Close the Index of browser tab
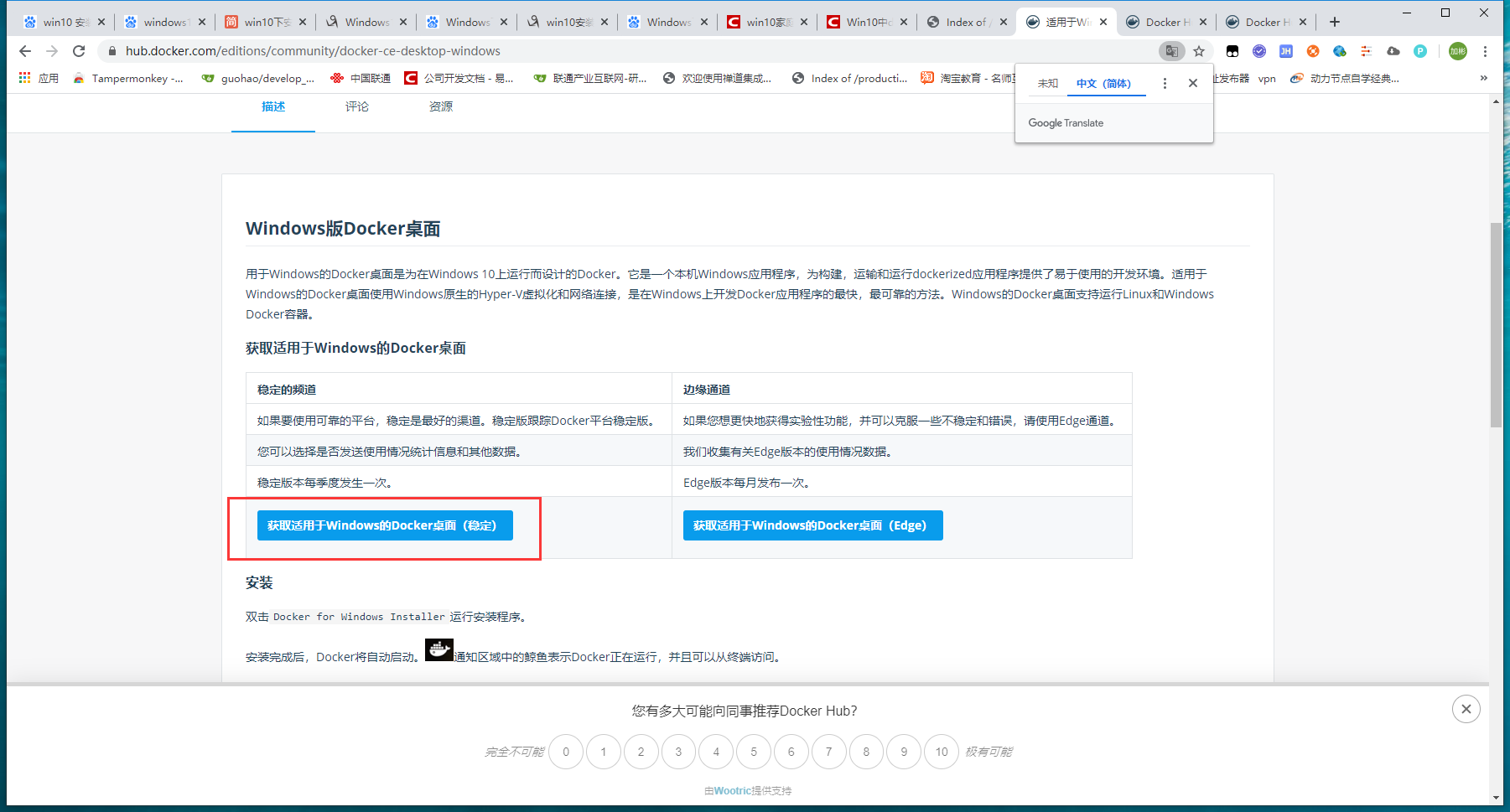The image size is (1510, 812). (x=1004, y=22)
